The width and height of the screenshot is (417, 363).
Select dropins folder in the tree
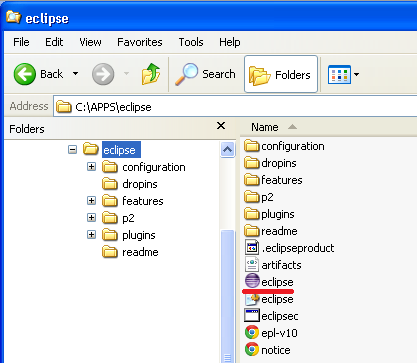point(140,184)
